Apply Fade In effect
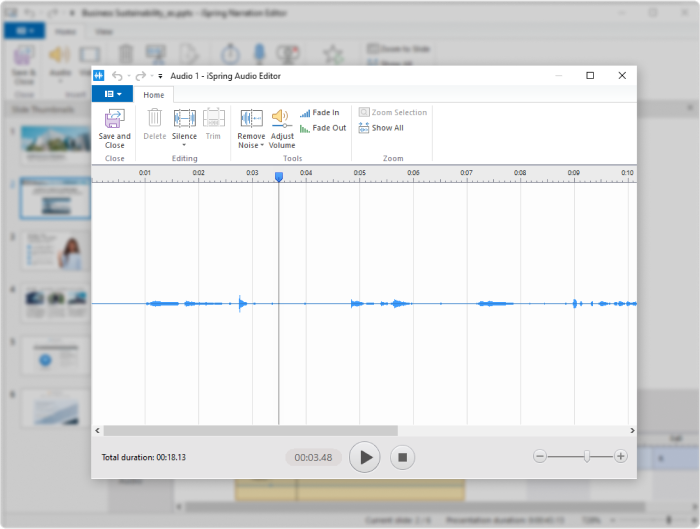The width and height of the screenshot is (700, 529). [x=320, y=112]
